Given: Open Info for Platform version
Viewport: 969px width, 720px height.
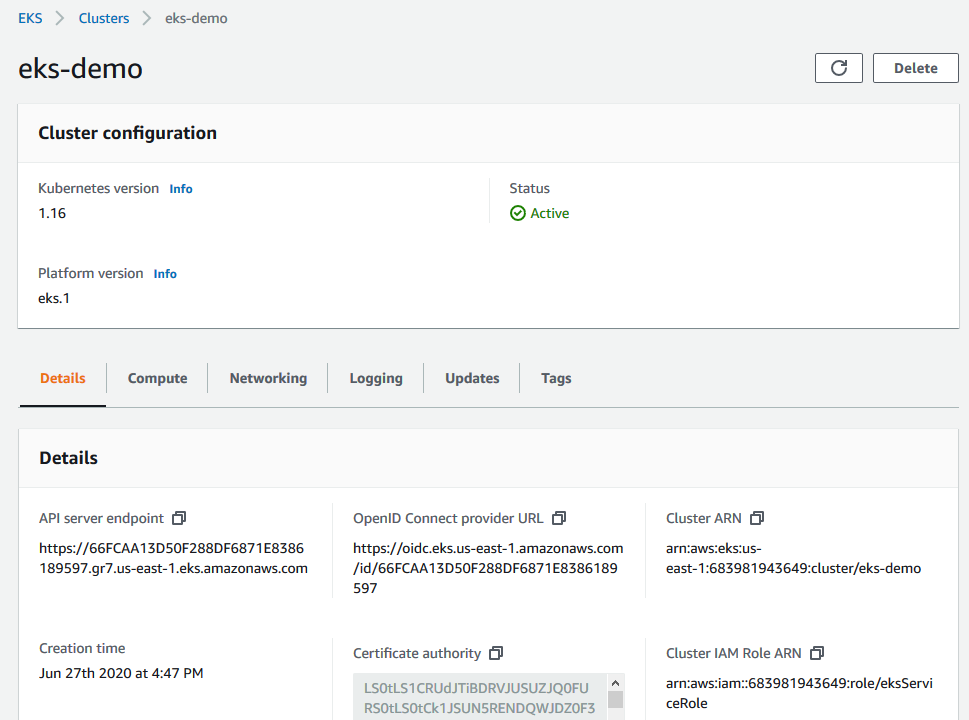Looking at the screenshot, I should (165, 274).
